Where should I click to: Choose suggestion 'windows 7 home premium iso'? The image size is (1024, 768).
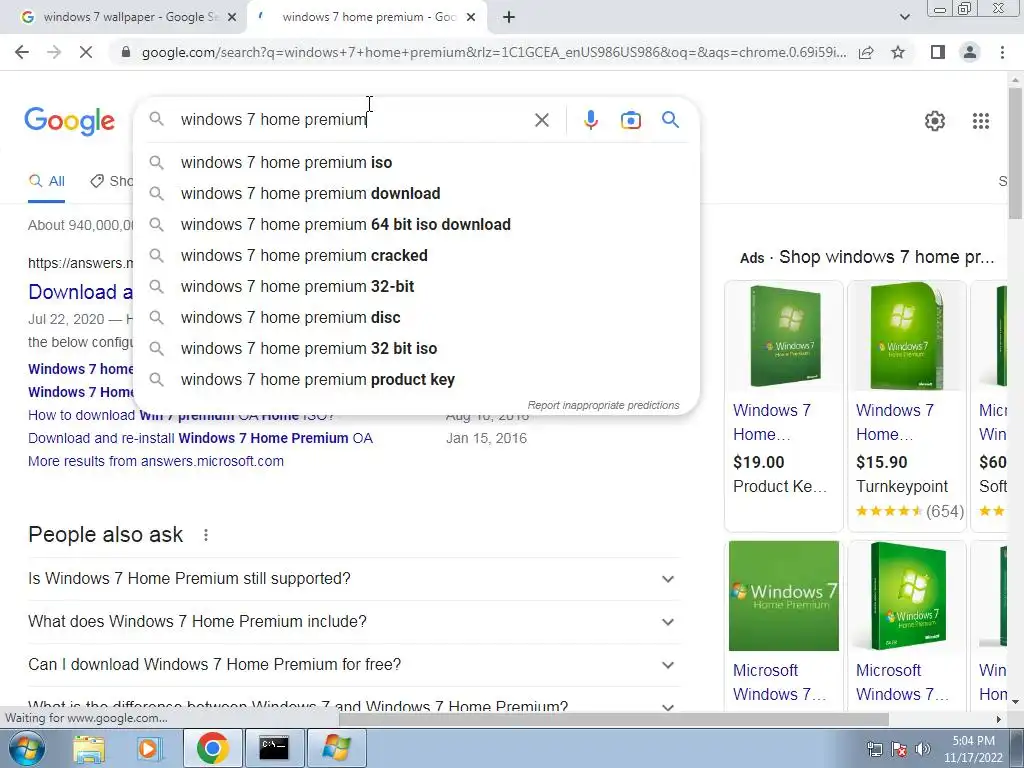(x=416, y=163)
